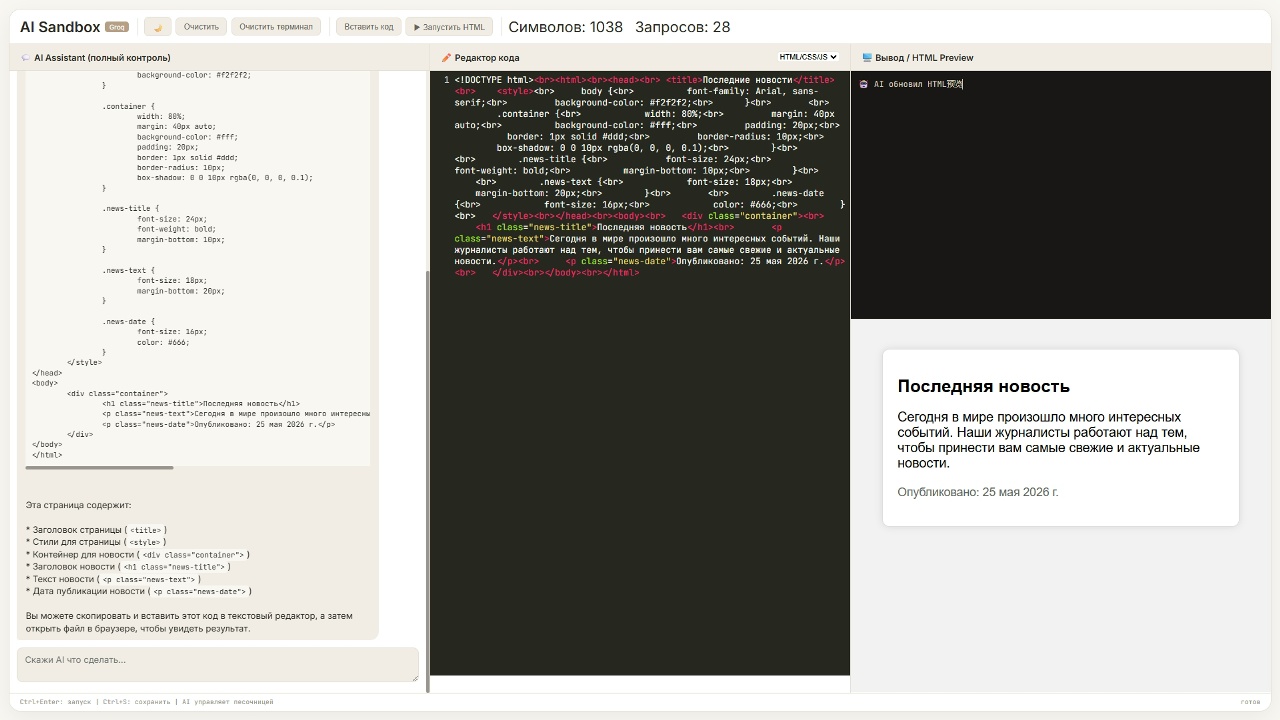Viewport: 1280px width, 720px height.
Task: Click the DOCTYPE line in the code editor
Action: tap(493, 80)
